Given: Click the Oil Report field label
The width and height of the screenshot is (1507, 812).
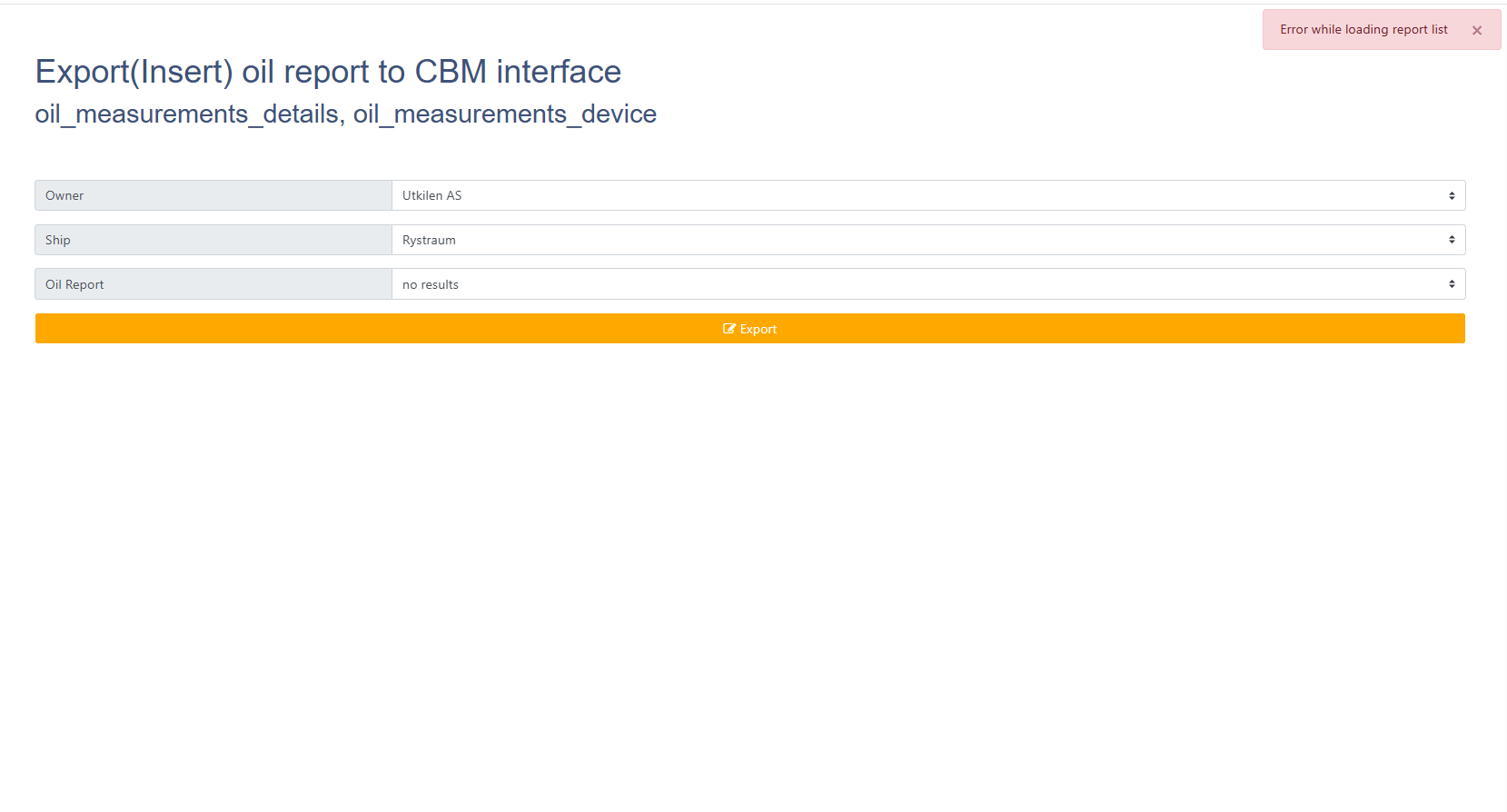Looking at the screenshot, I should pyautogui.click(x=74, y=285).
